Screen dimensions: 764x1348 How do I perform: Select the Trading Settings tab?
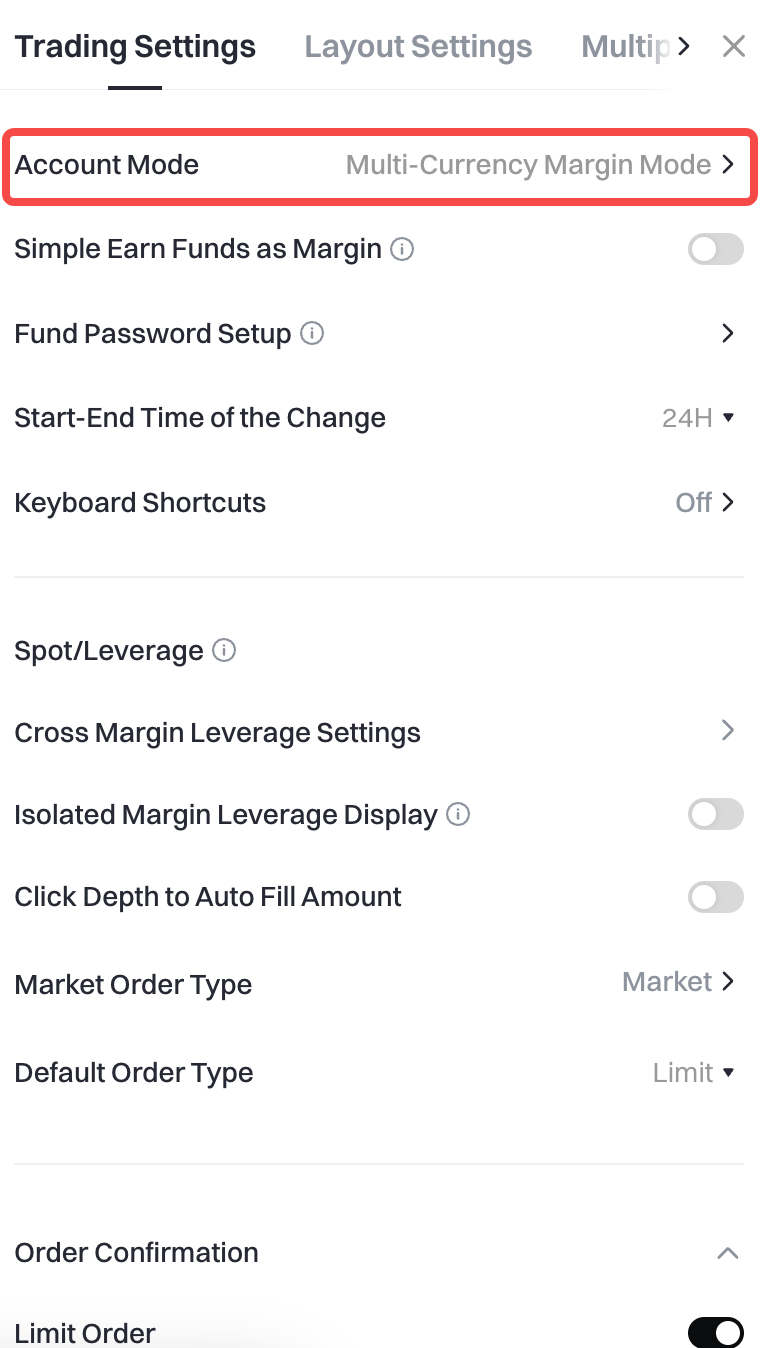(135, 46)
